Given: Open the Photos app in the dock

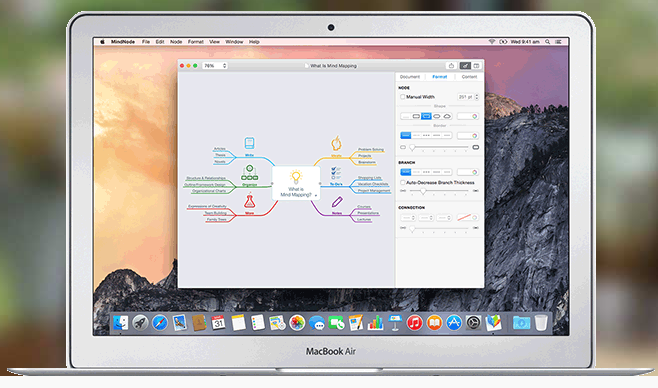Looking at the screenshot, I should pos(297,323).
